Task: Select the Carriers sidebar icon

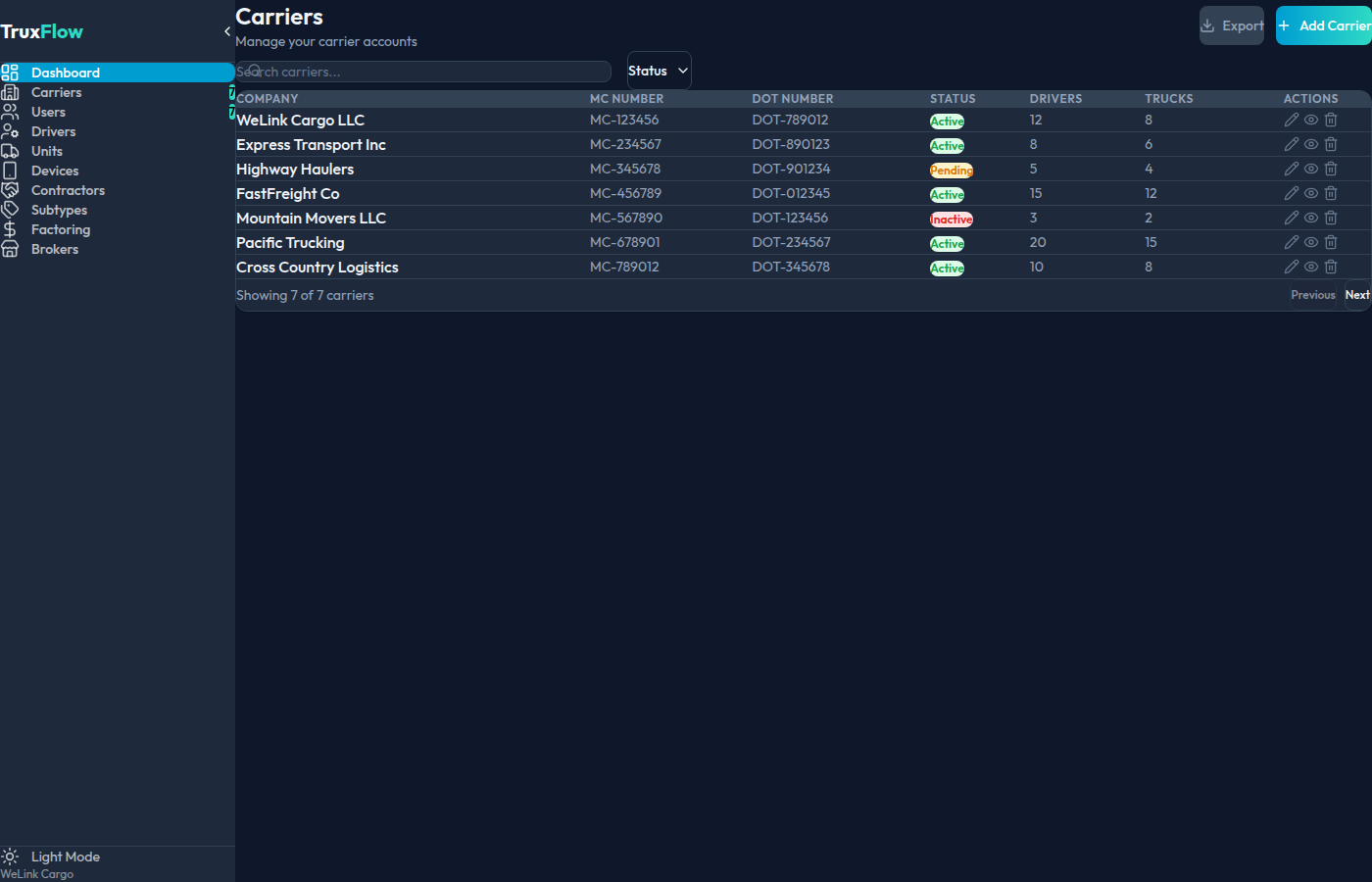Action: 11,91
